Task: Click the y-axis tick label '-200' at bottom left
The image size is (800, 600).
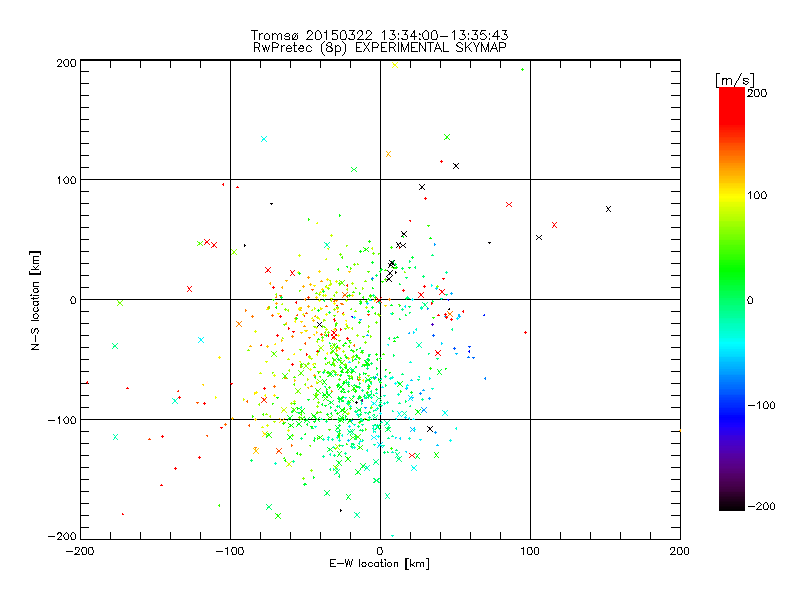Action: point(62,536)
